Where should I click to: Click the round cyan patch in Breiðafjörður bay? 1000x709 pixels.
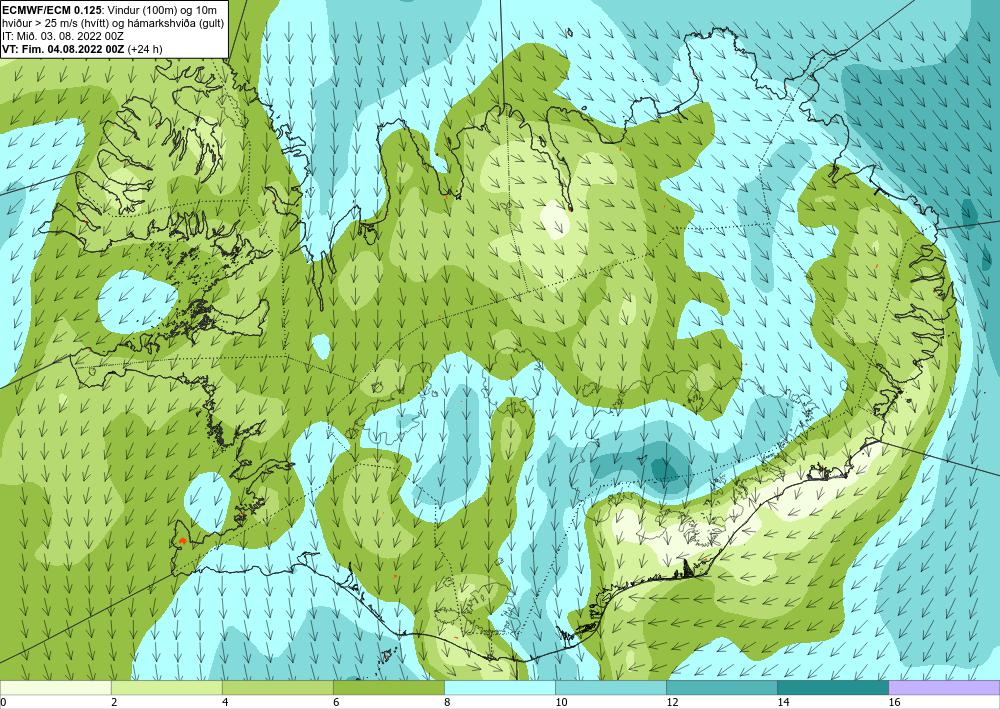(x=137, y=301)
